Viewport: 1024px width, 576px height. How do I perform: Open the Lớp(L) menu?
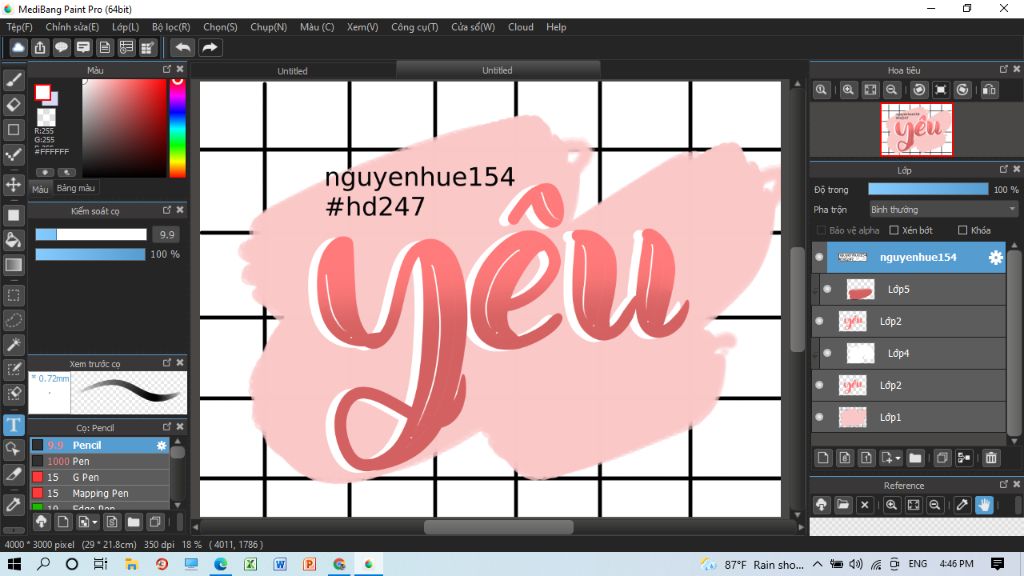tap(125, 27)
